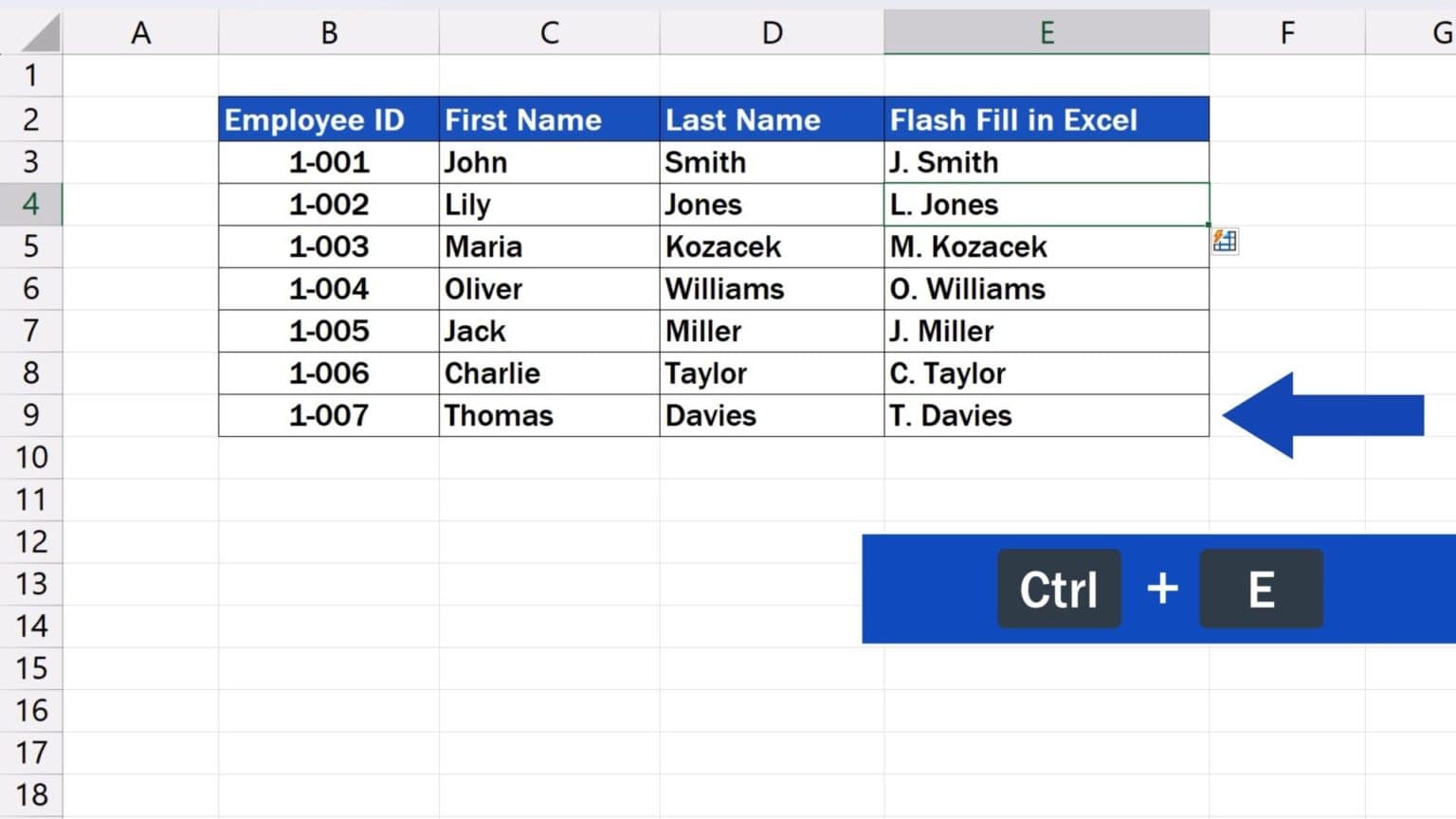The height and width of the screenshot is (819, 1456).
Task: Select column F header
Action: (x=1286, y=31)
